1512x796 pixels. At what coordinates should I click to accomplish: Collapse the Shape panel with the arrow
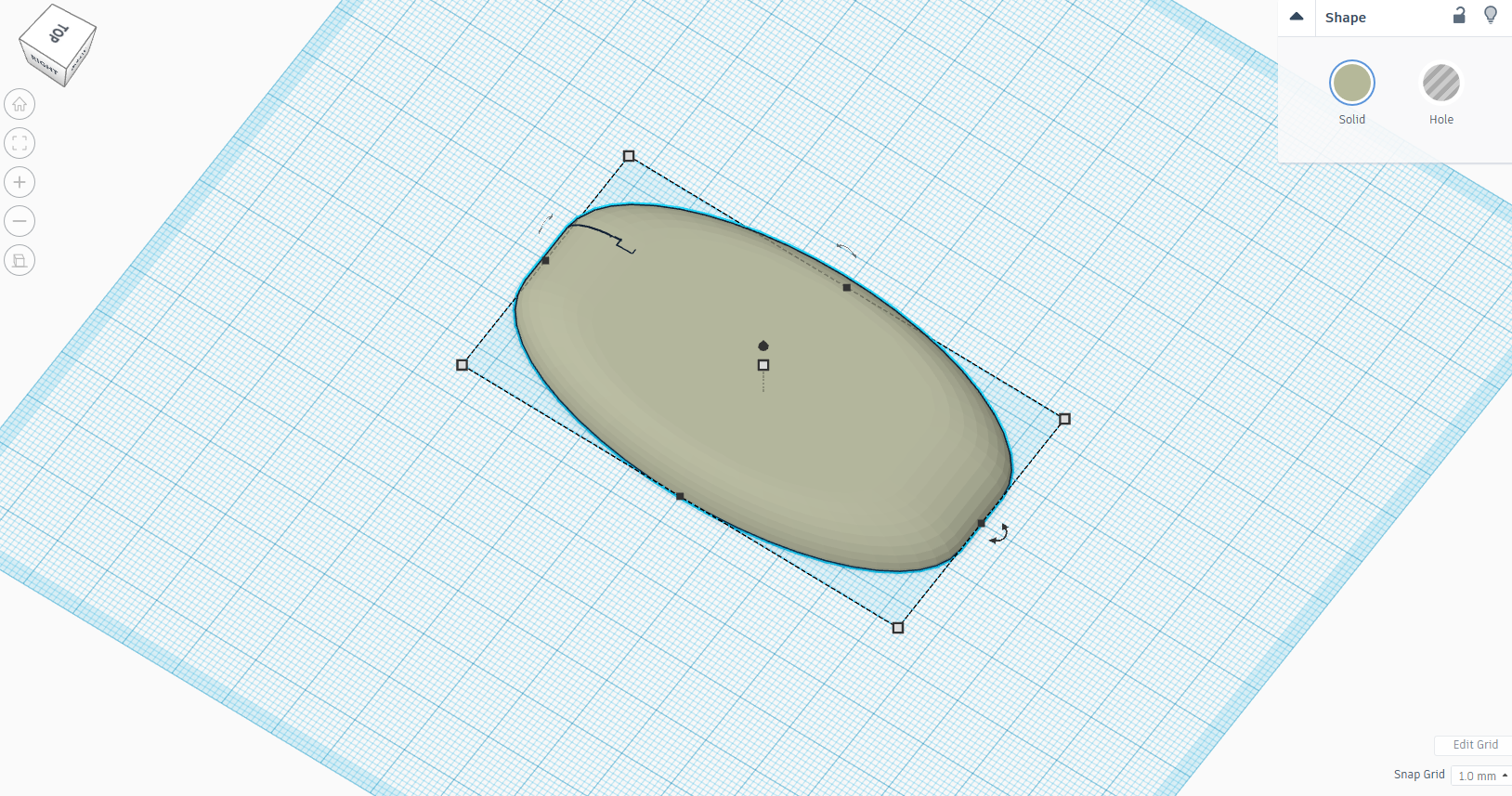coord(1297,17)
